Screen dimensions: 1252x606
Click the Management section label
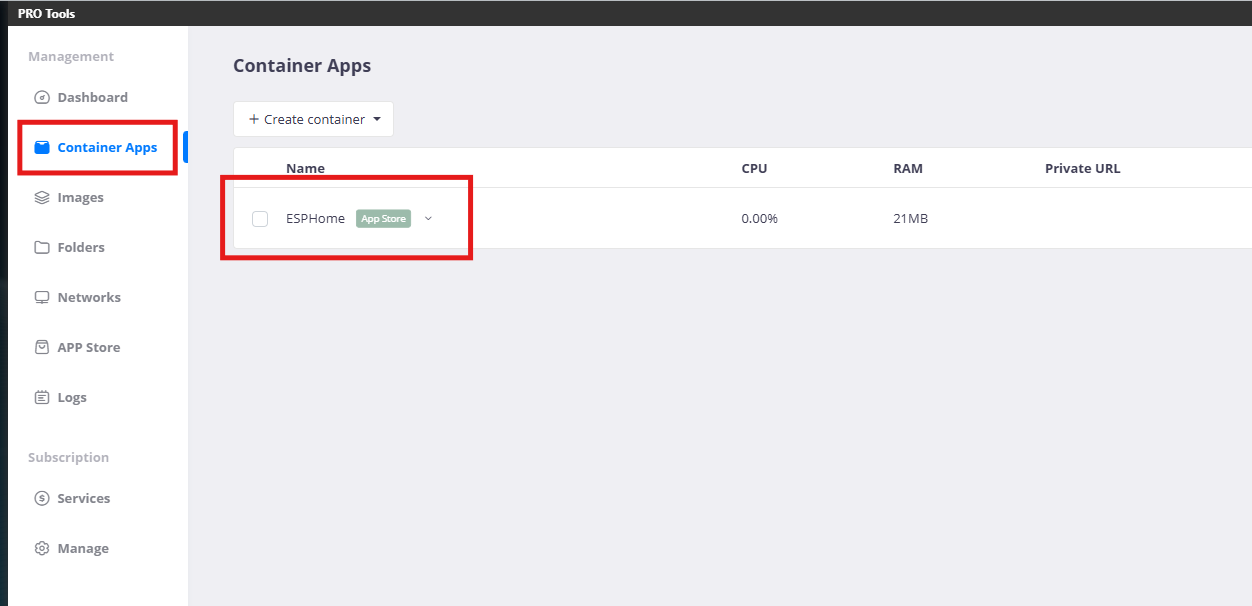[71, 56]
